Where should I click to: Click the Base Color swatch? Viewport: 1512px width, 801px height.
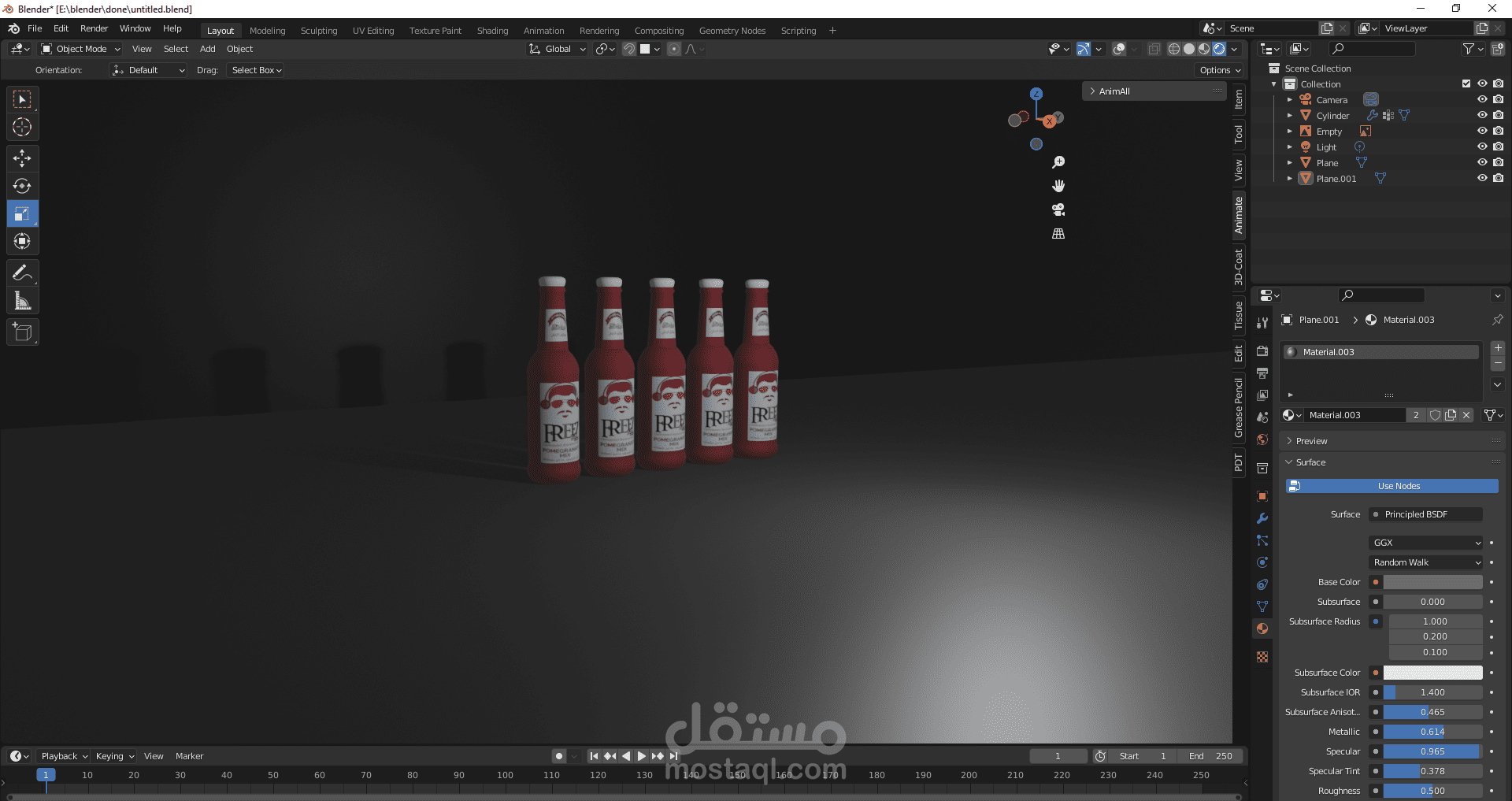(1432, 582)
